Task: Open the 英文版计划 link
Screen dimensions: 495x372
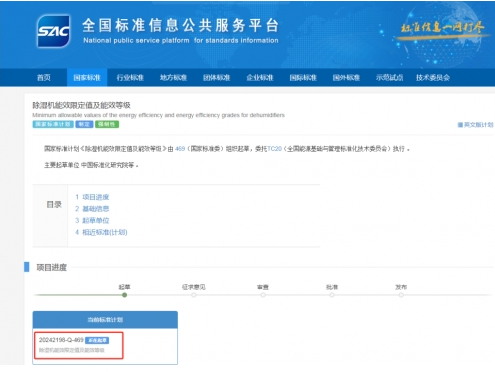Action: coord(475,125)
